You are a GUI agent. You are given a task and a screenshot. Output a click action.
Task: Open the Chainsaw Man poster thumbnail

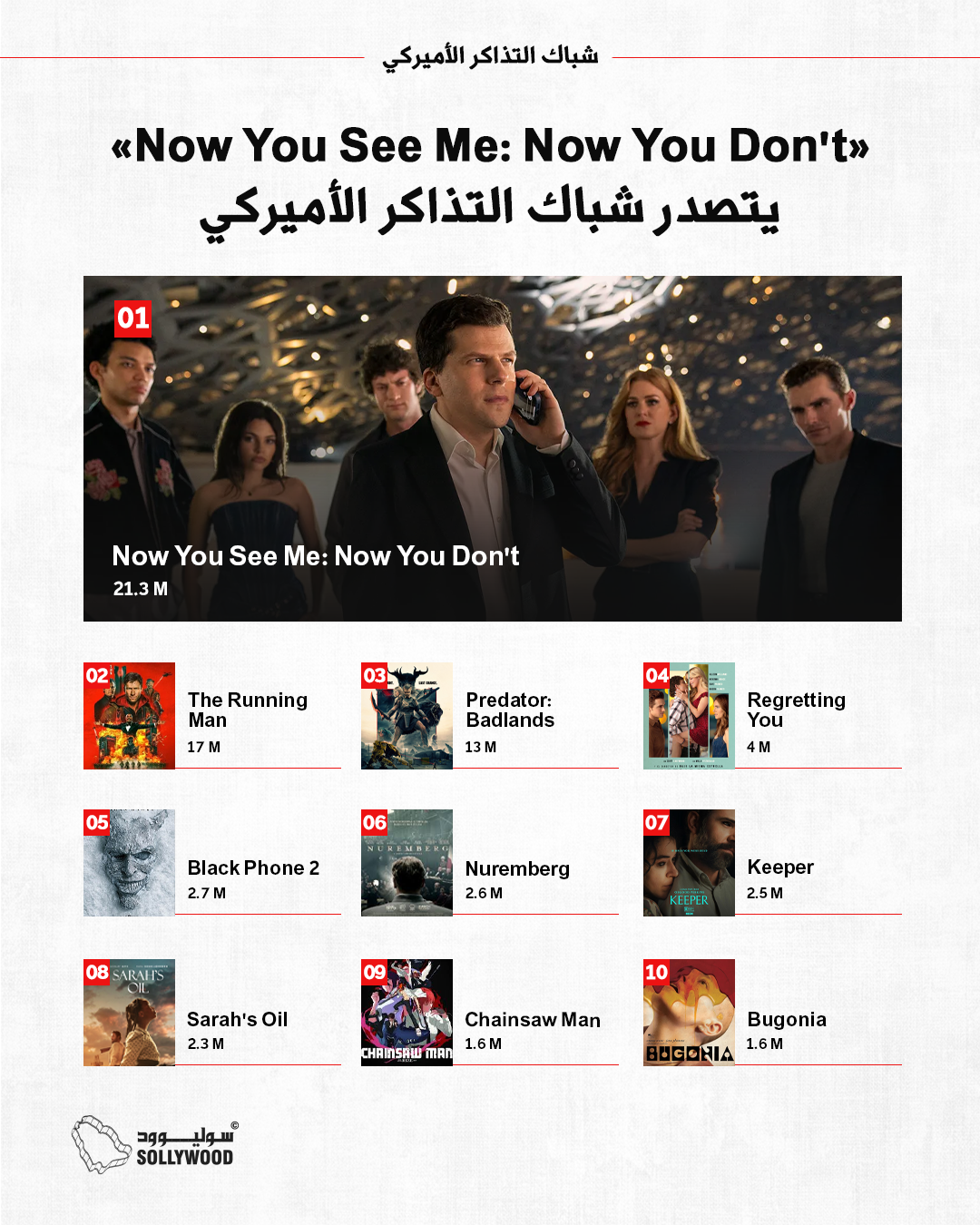click(407, 1013)
